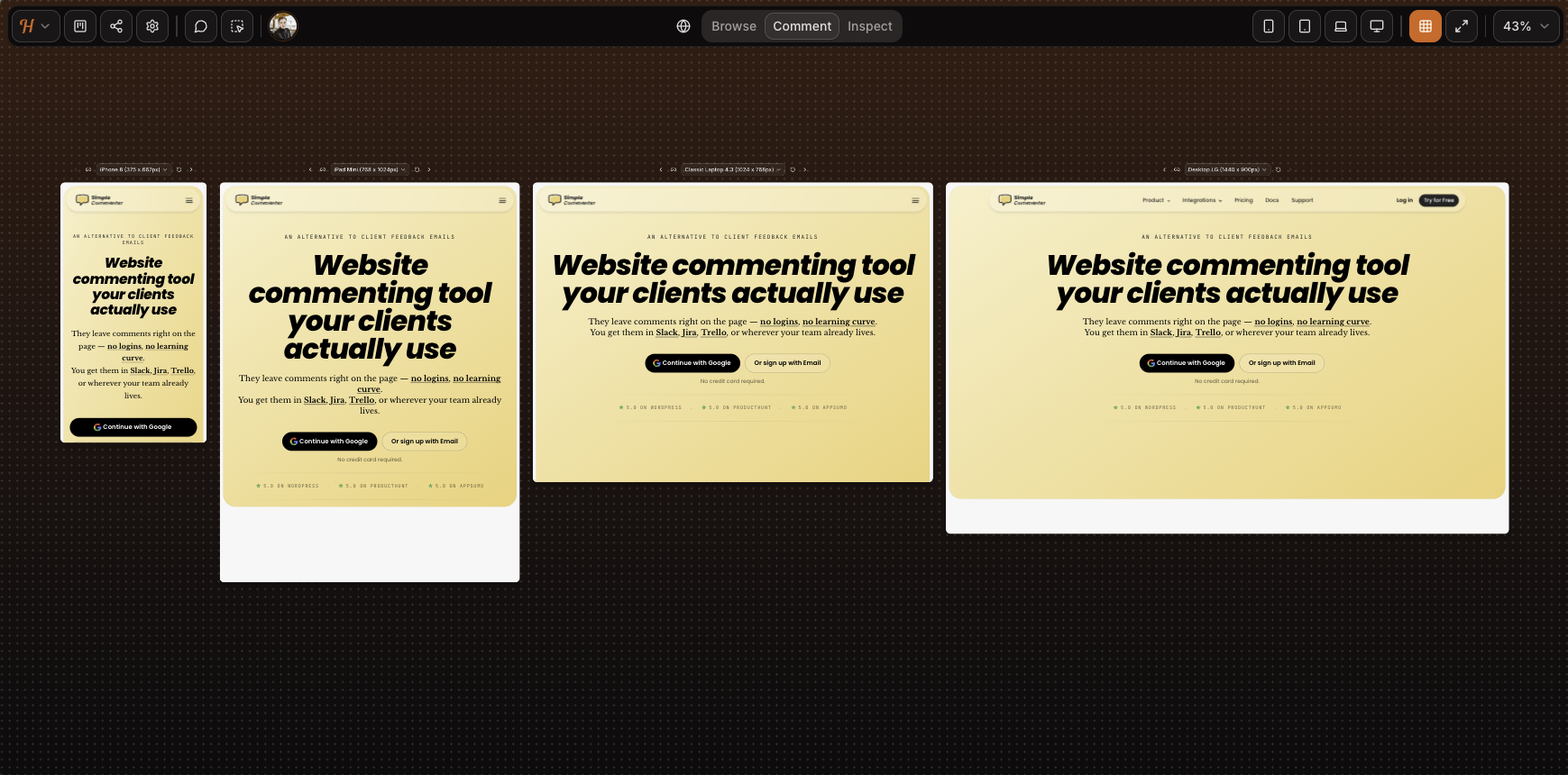1568x775 pixels.
Task: Click the globe icon beside Browse
Action: (x=683, y=26)
